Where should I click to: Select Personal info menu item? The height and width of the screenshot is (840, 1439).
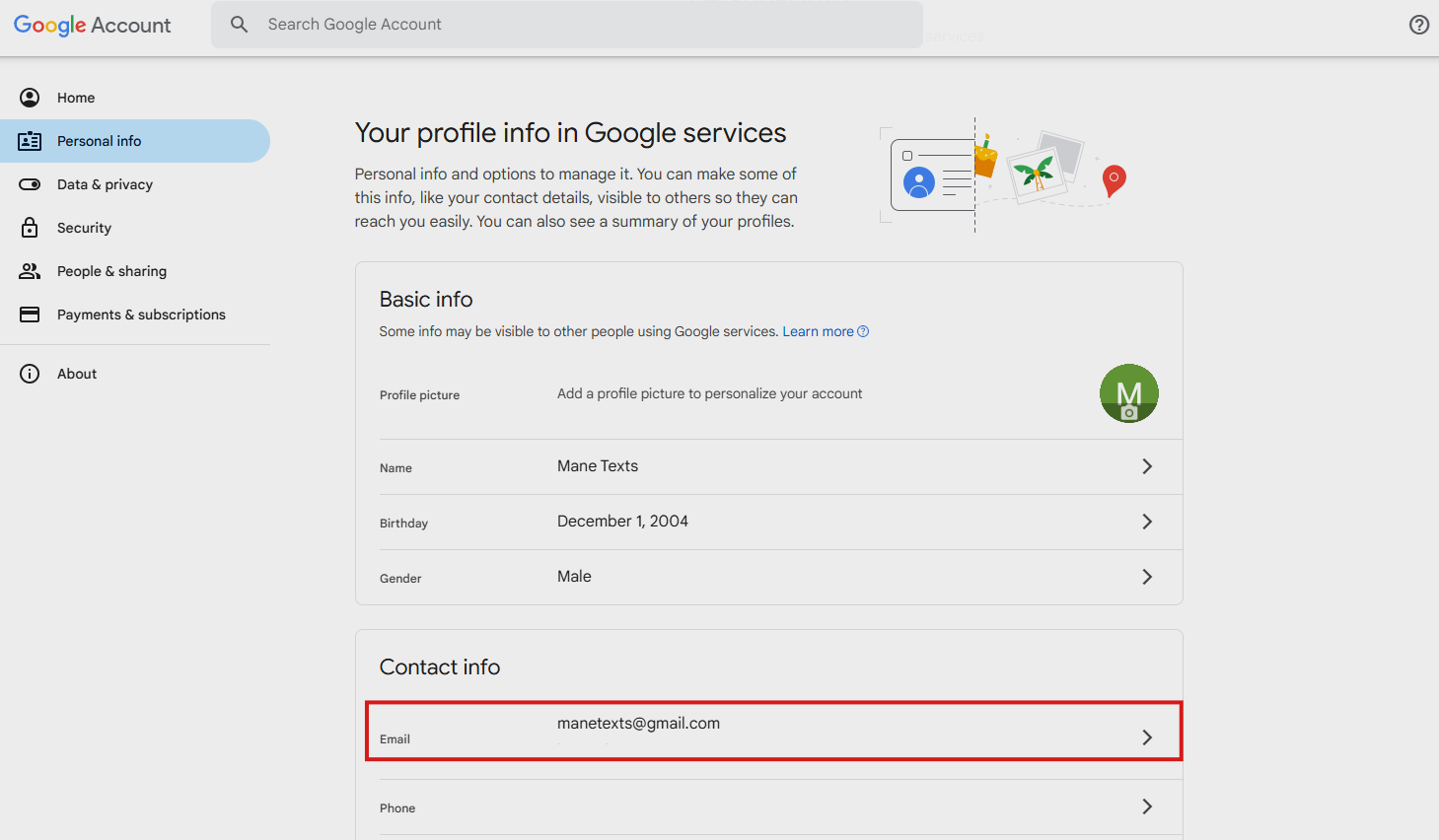click(135, 141)
